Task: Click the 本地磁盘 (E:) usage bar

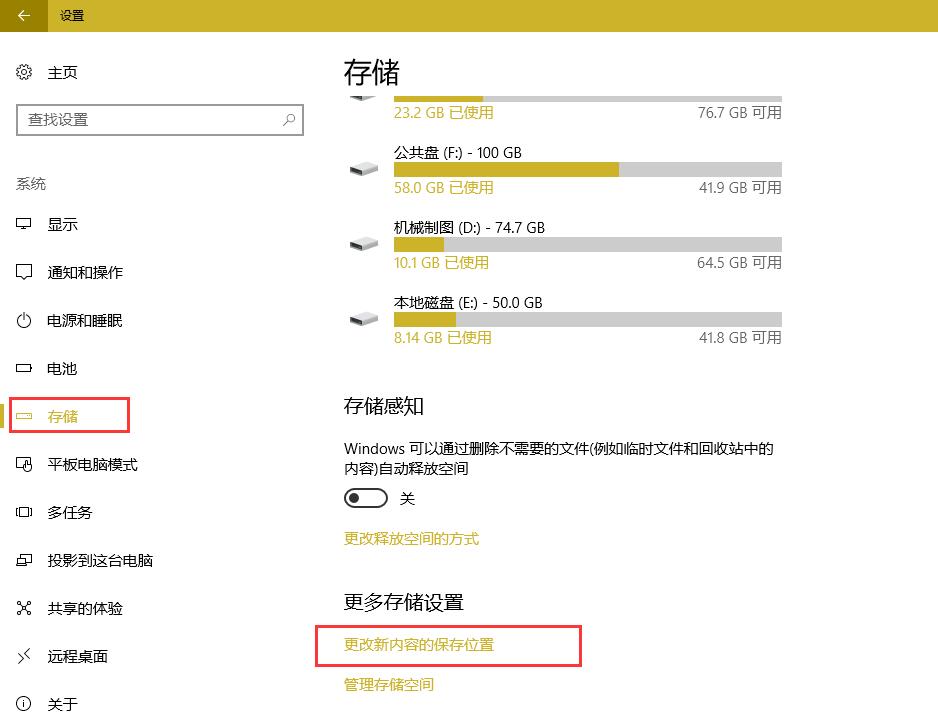Action: click(x=587, y=319)
